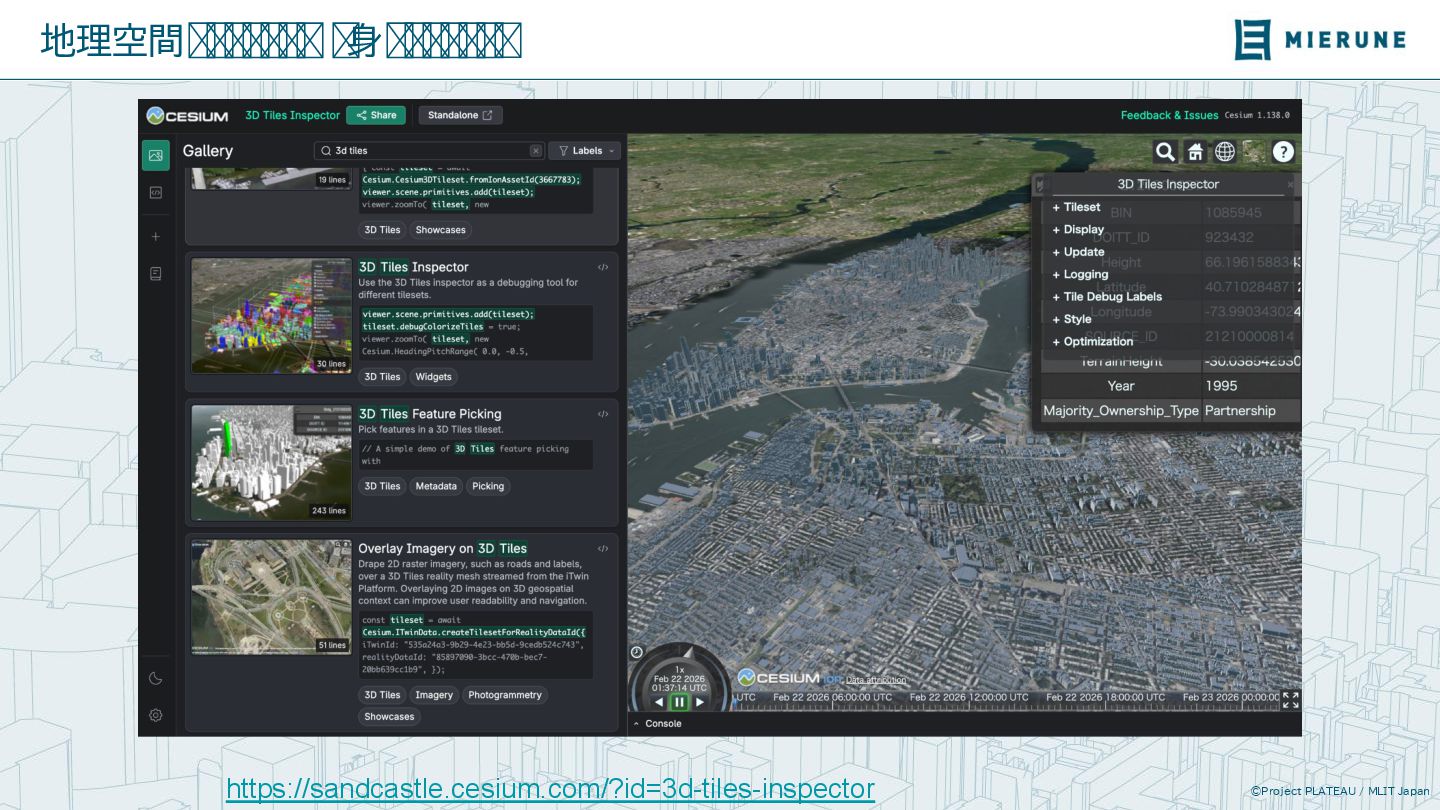Open the base layer imagery picker
Image resolution: width=1440 pixels, height=810 pixels.
click(1254, 152)
